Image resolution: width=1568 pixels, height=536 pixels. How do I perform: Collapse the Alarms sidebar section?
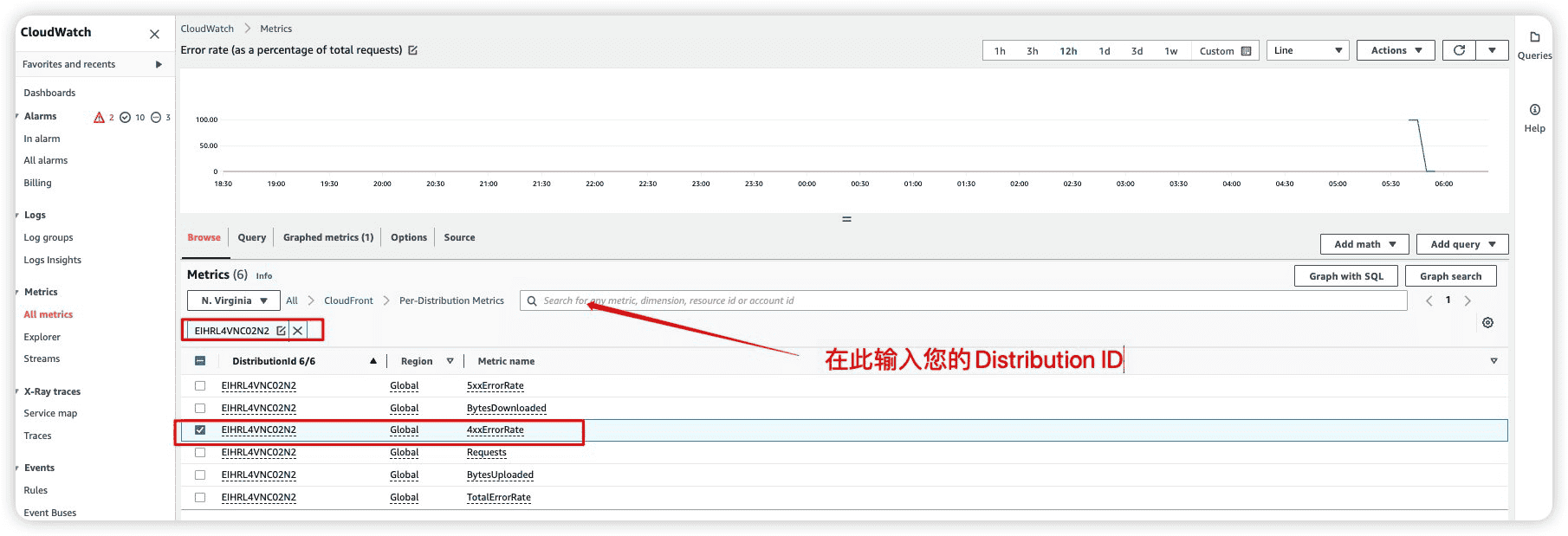(17, 116)
